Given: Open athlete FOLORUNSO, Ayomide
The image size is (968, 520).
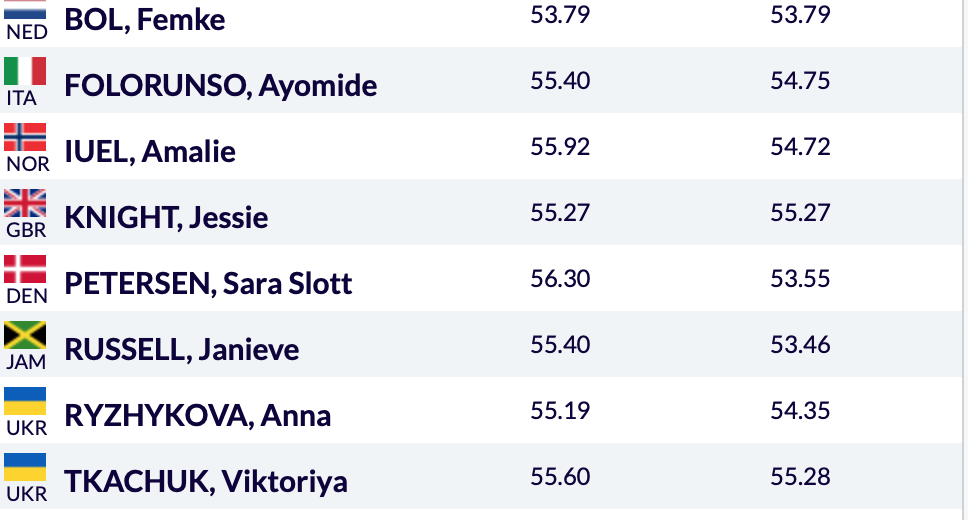Looking at the screenshot, I should tap(220, 85).
